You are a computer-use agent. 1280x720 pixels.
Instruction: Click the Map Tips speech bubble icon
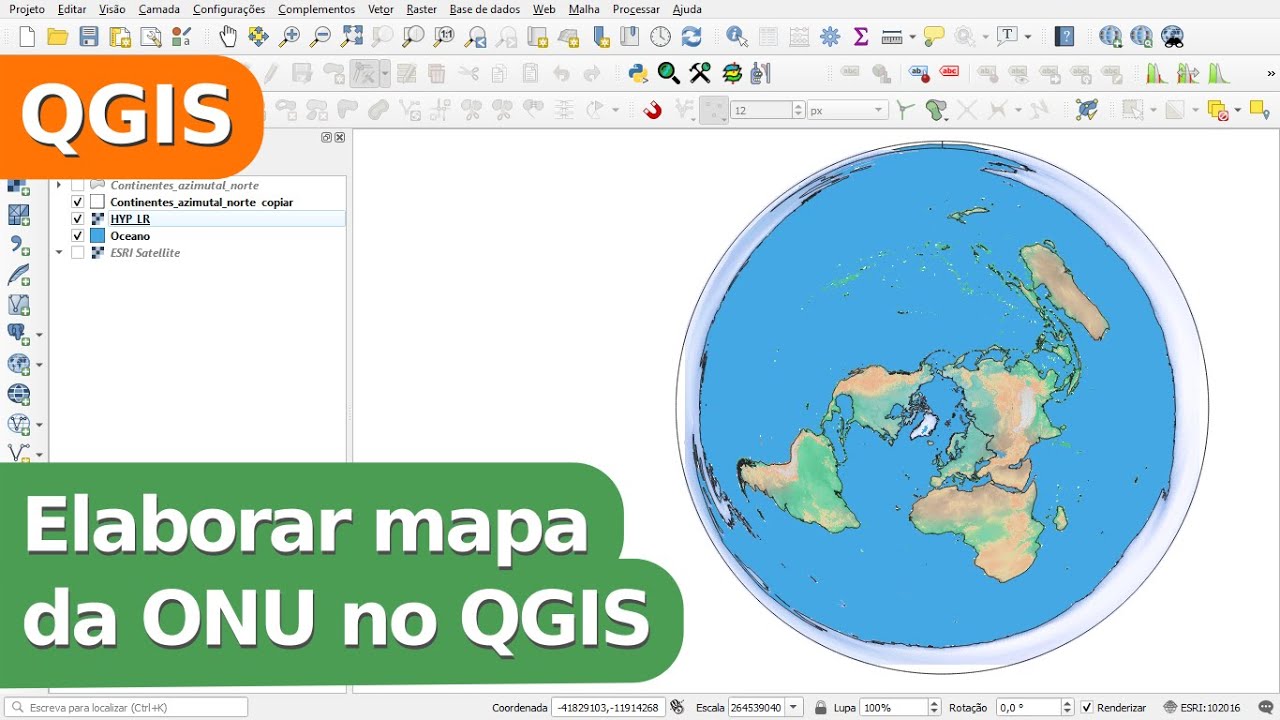tap(934, 37)
